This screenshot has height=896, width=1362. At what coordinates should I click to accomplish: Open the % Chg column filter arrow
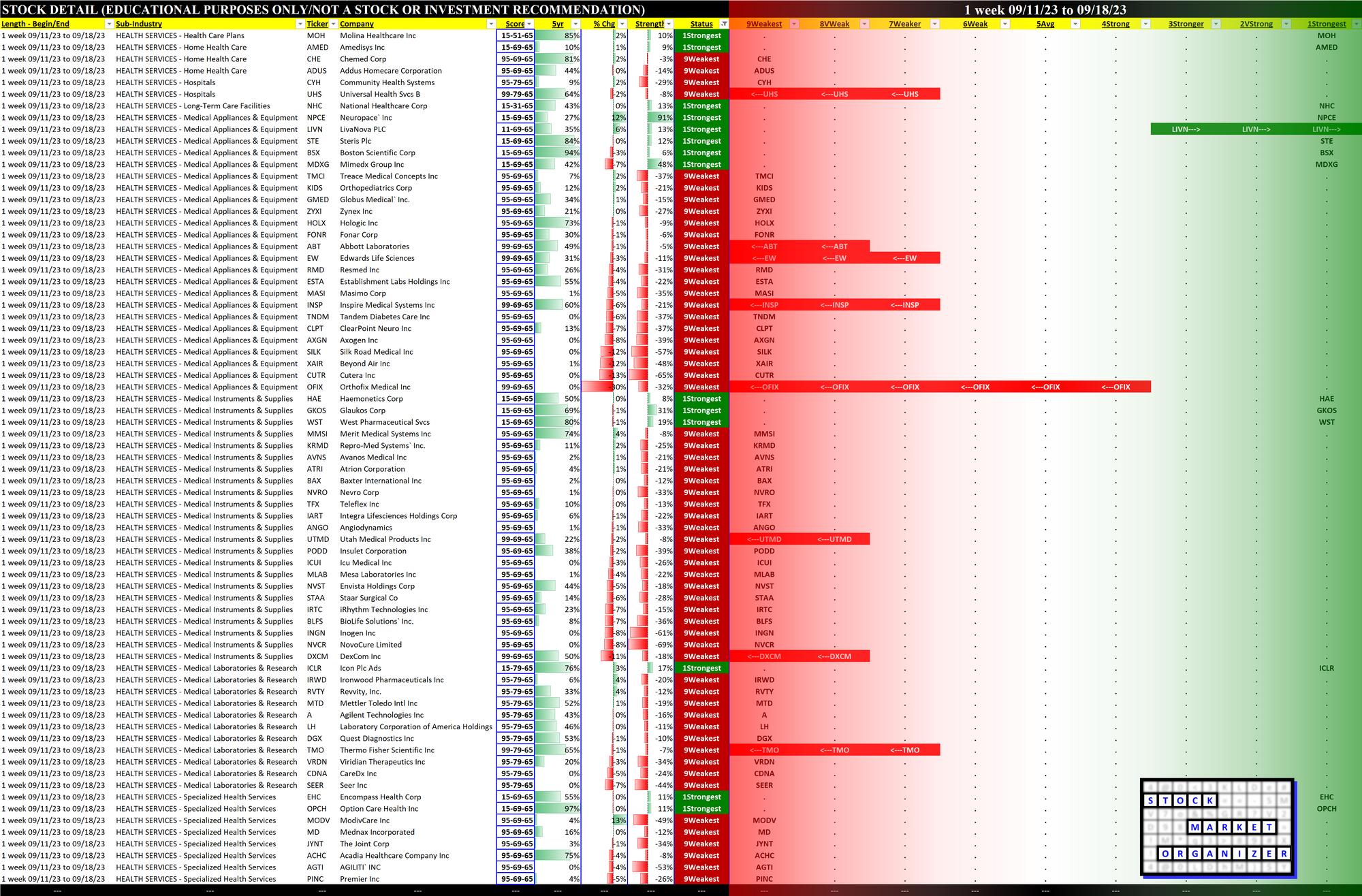pos(622,24)
